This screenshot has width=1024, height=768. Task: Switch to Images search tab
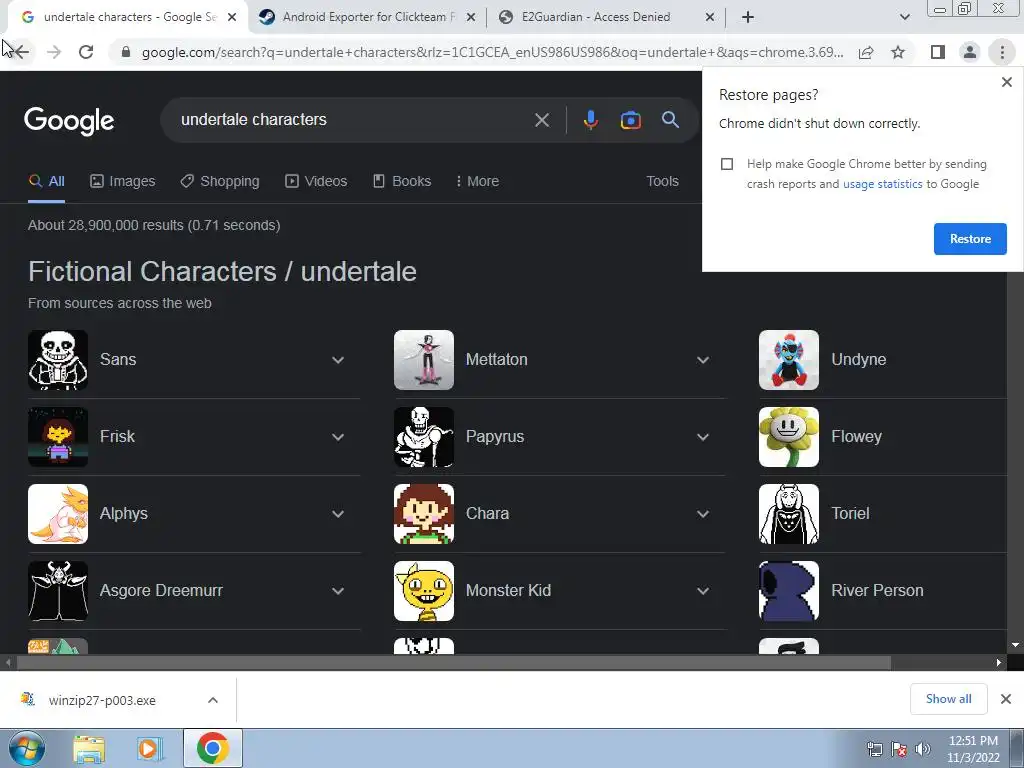[123, 181]
